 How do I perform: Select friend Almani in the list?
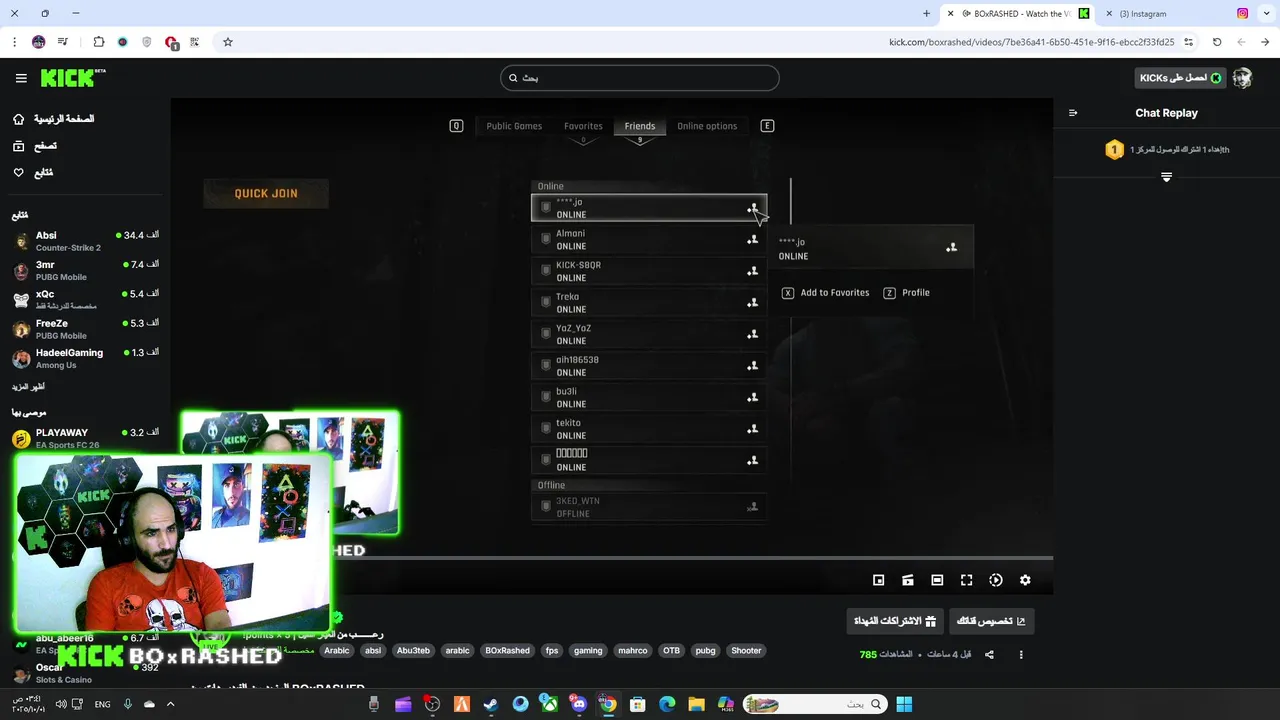[x=649, y=240]
